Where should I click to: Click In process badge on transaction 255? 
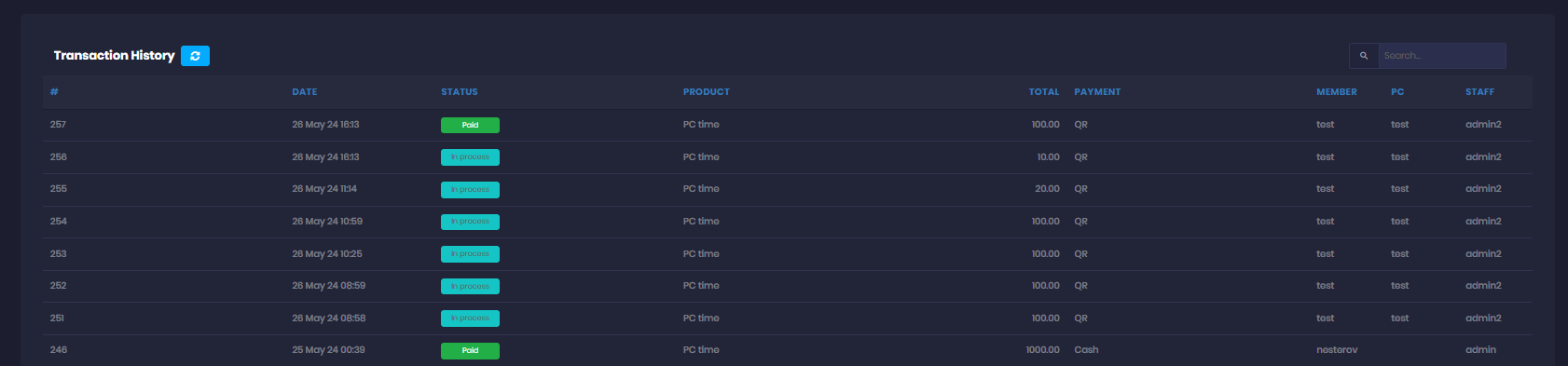pyautogui.click(x=470, y=190)
